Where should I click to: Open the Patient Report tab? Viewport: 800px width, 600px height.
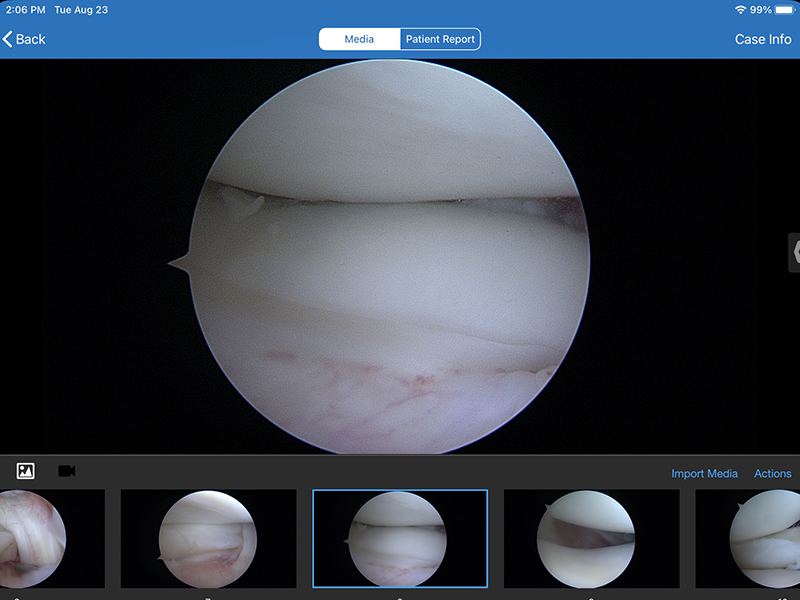440,39
